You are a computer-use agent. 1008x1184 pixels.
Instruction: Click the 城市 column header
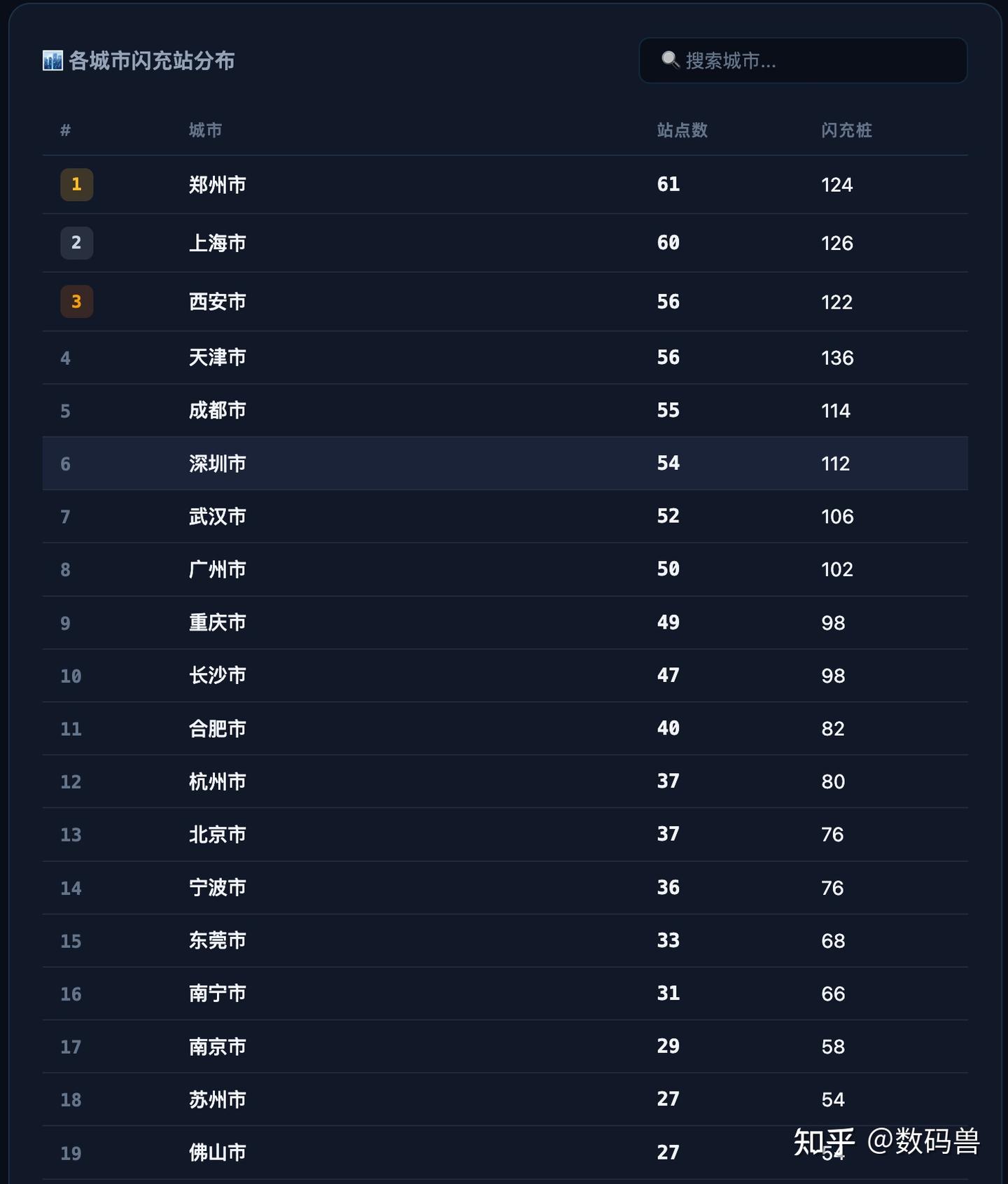205,130
